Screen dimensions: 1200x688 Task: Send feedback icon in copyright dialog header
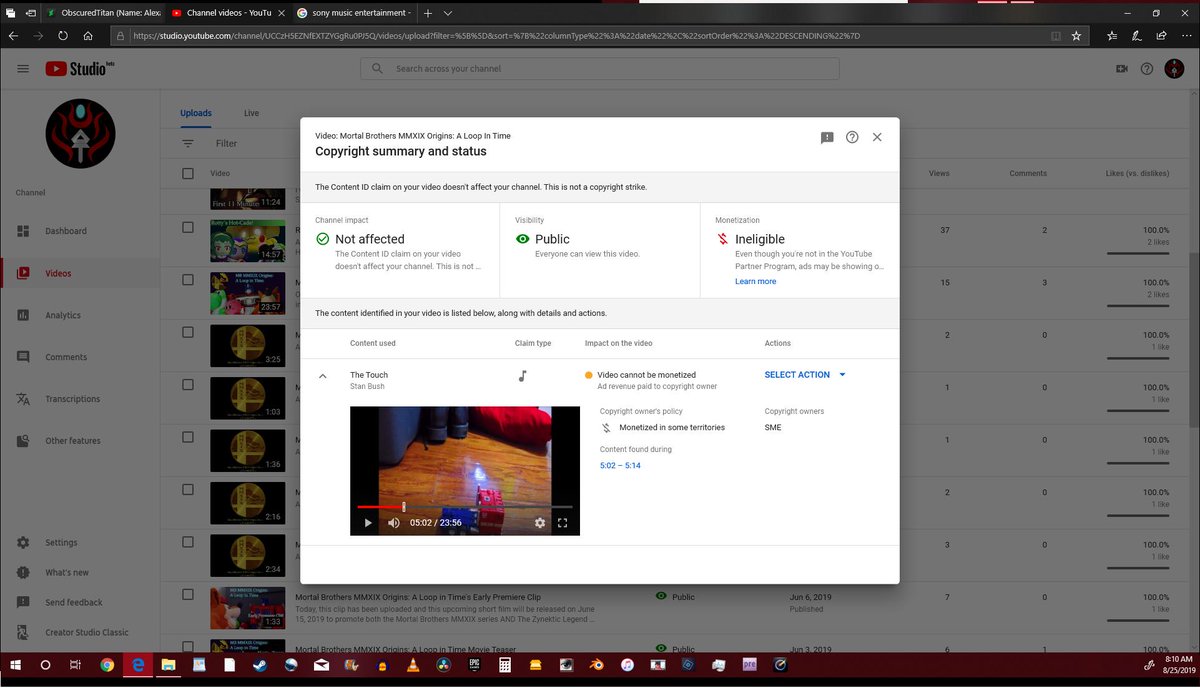point(827,138)
